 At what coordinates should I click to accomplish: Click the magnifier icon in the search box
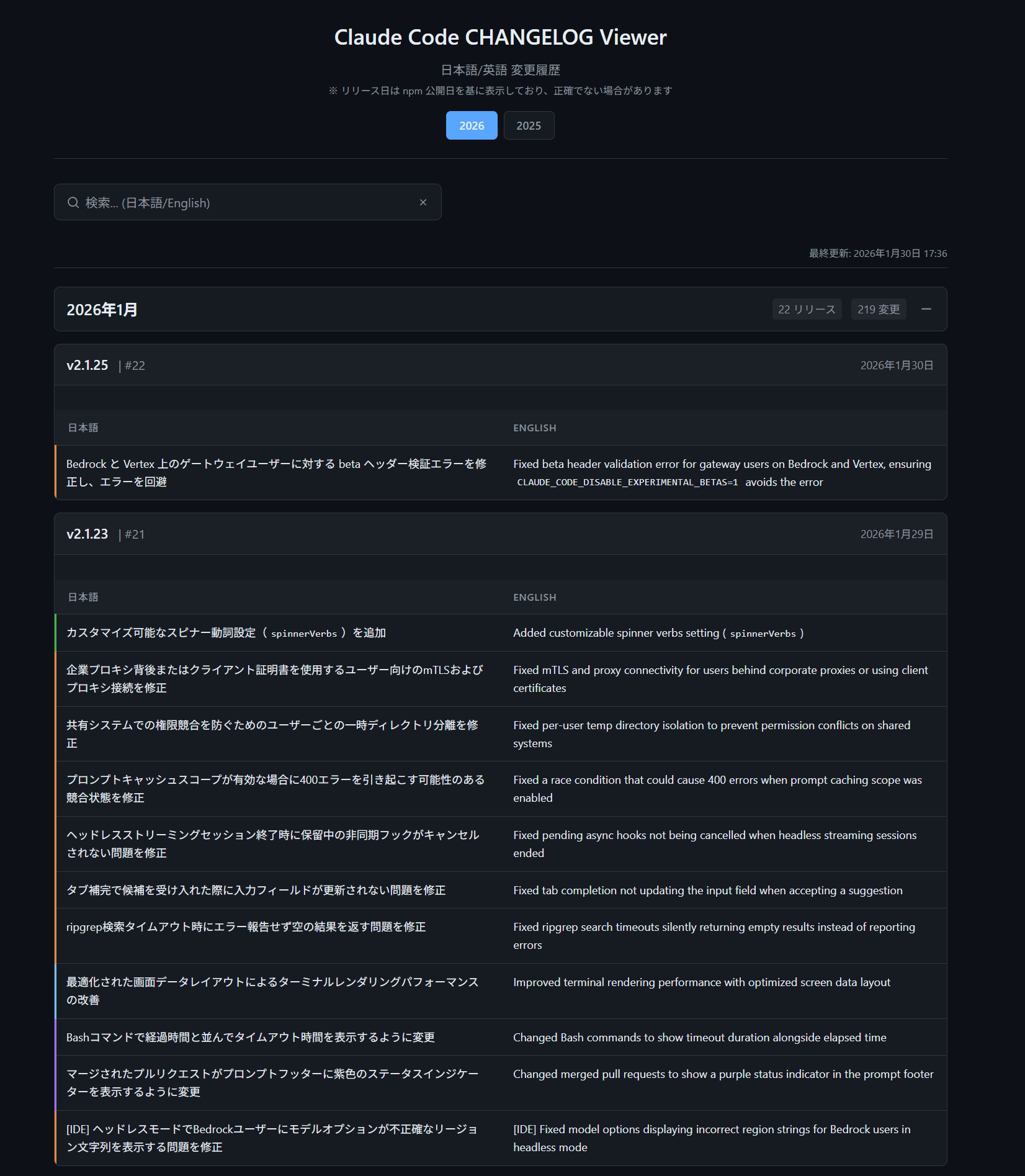tap(73, 202)
